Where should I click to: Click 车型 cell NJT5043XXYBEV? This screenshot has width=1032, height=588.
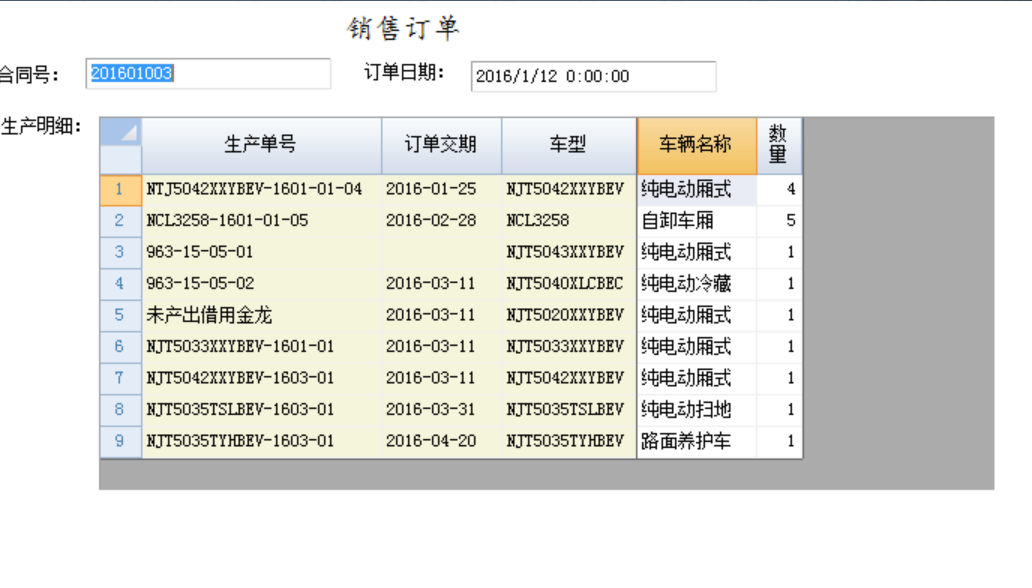(569, 253)
